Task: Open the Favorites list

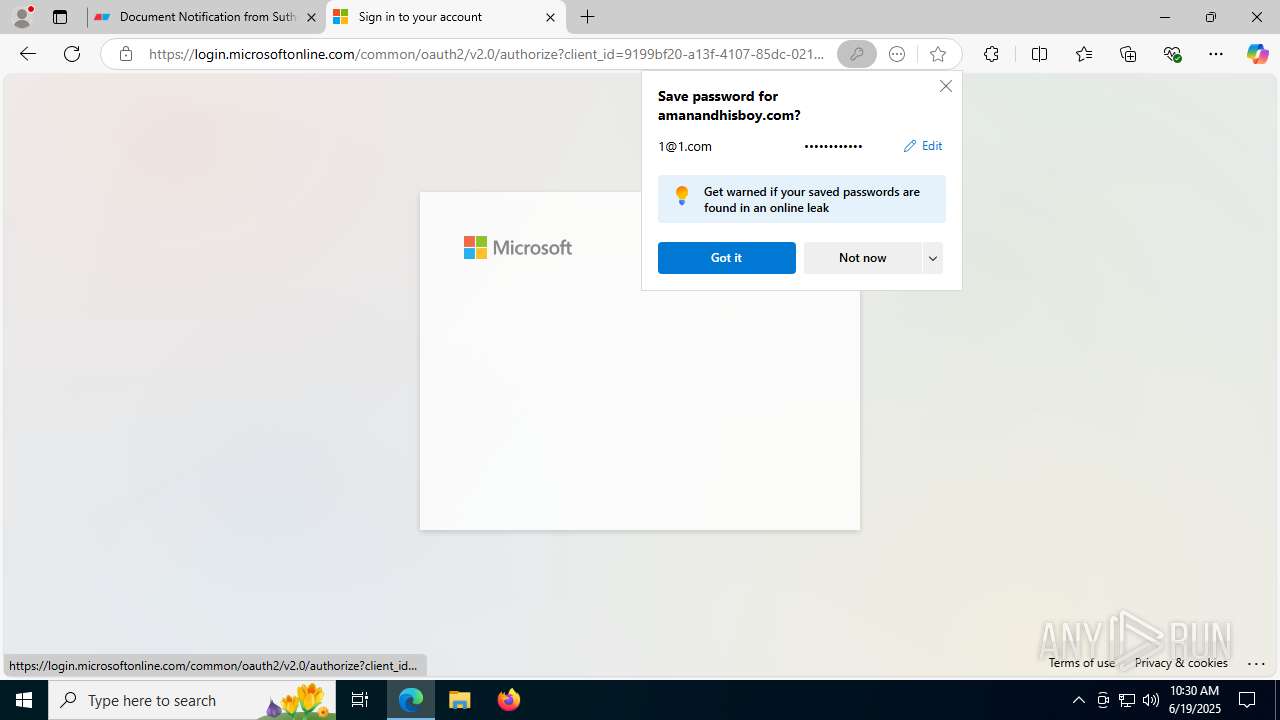Action: coord(1083,54)
